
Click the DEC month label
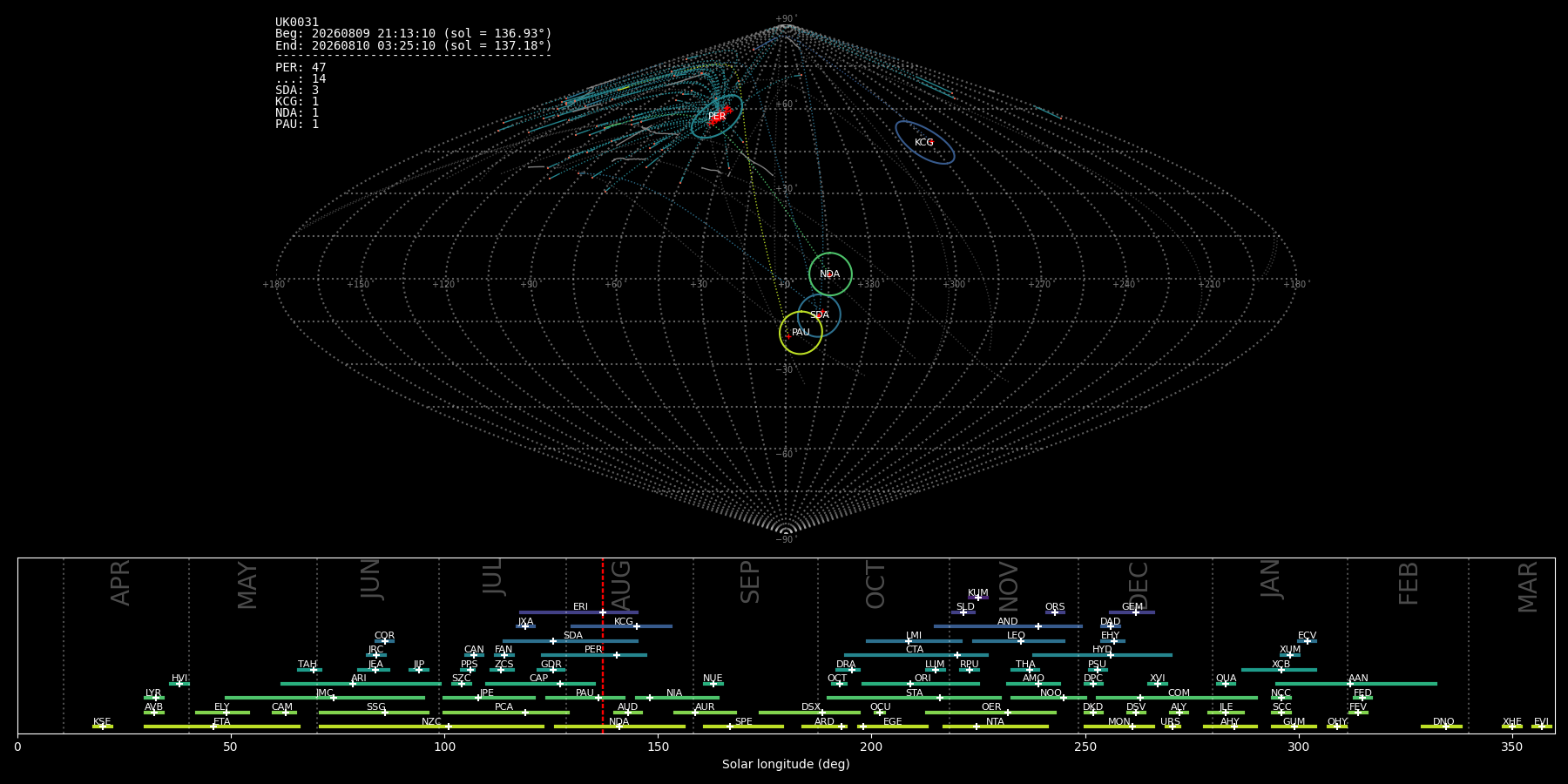tap(1139, 585)
